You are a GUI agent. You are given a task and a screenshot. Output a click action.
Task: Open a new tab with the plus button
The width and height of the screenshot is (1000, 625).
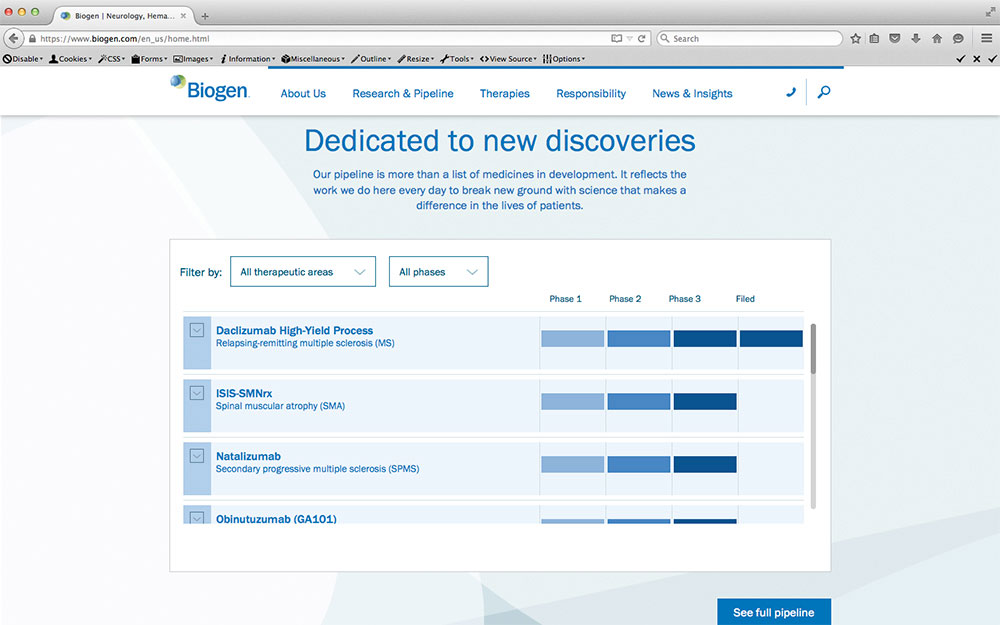click(205, 16)
